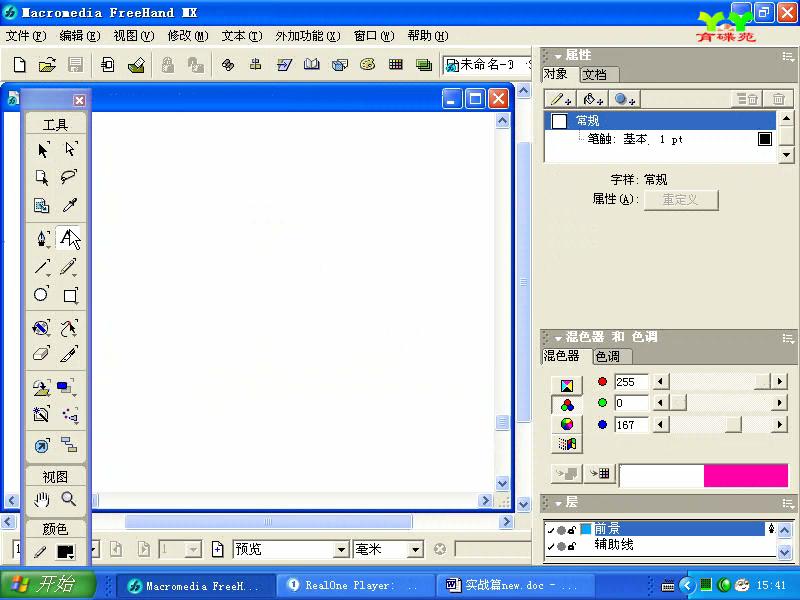This screenshot has height=600, width=800.
Task: Open a file using the folder icon
Action: tap(47, 65)
